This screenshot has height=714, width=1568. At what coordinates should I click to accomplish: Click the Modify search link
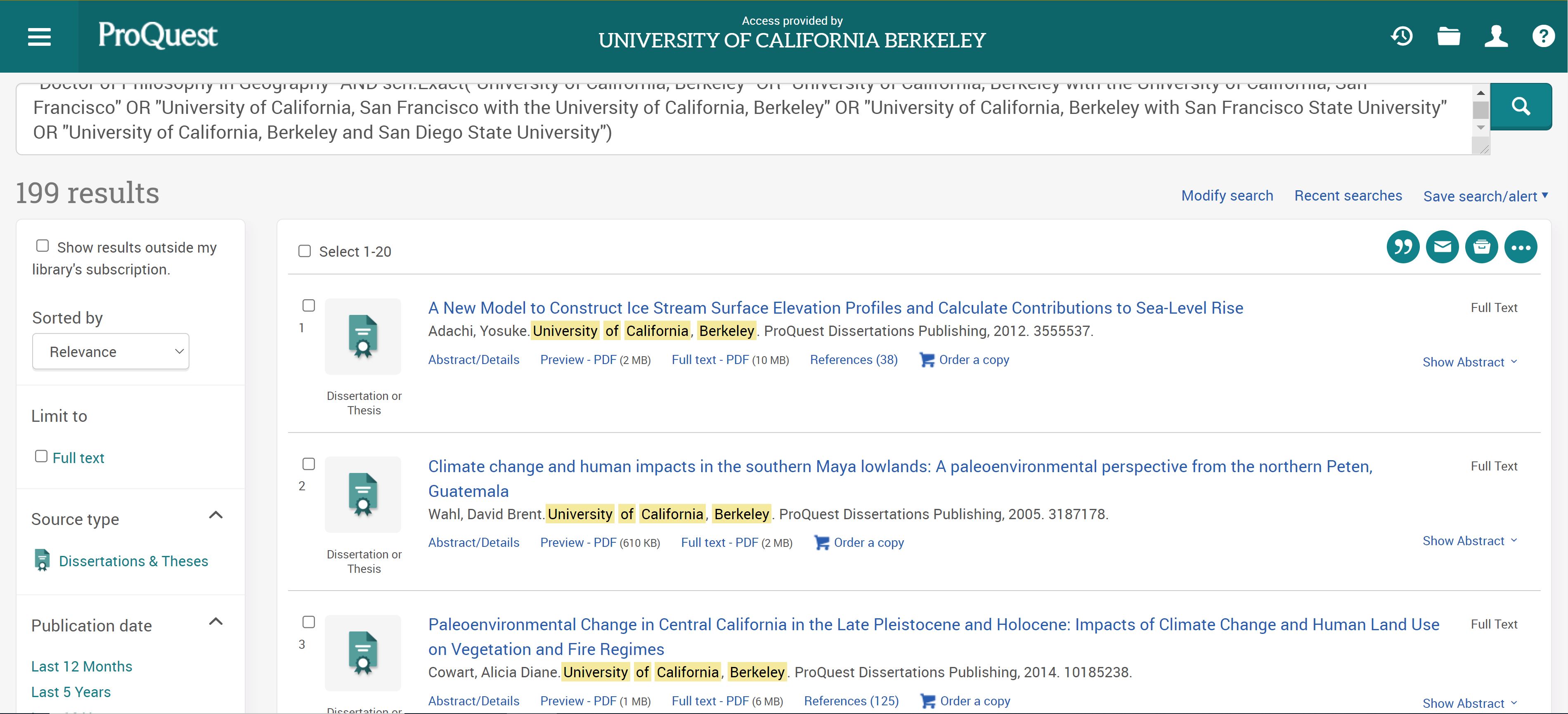(1227, 195)
